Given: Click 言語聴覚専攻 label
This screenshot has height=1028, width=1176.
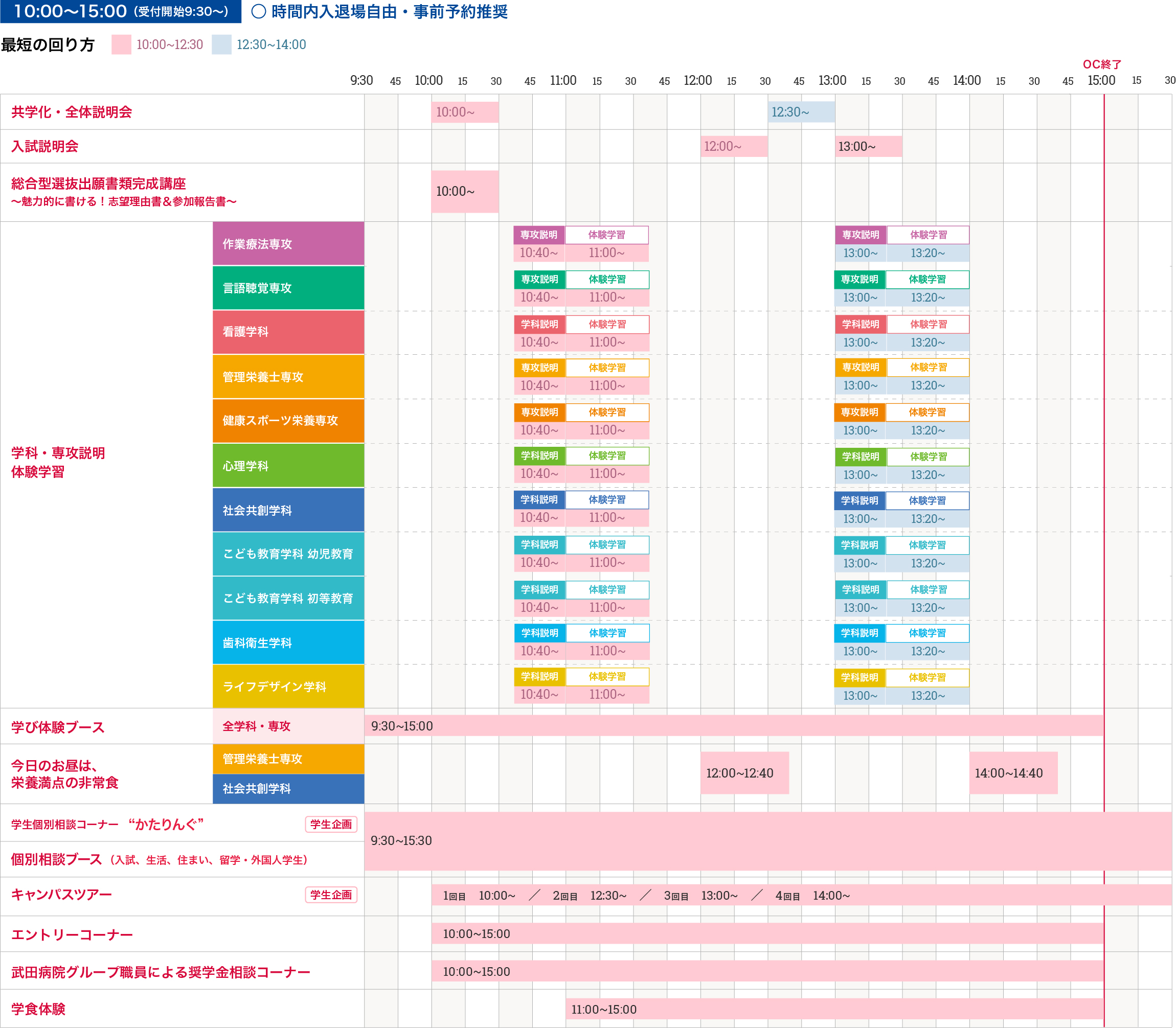Looking at the screenshot, I should click(288, 288).
